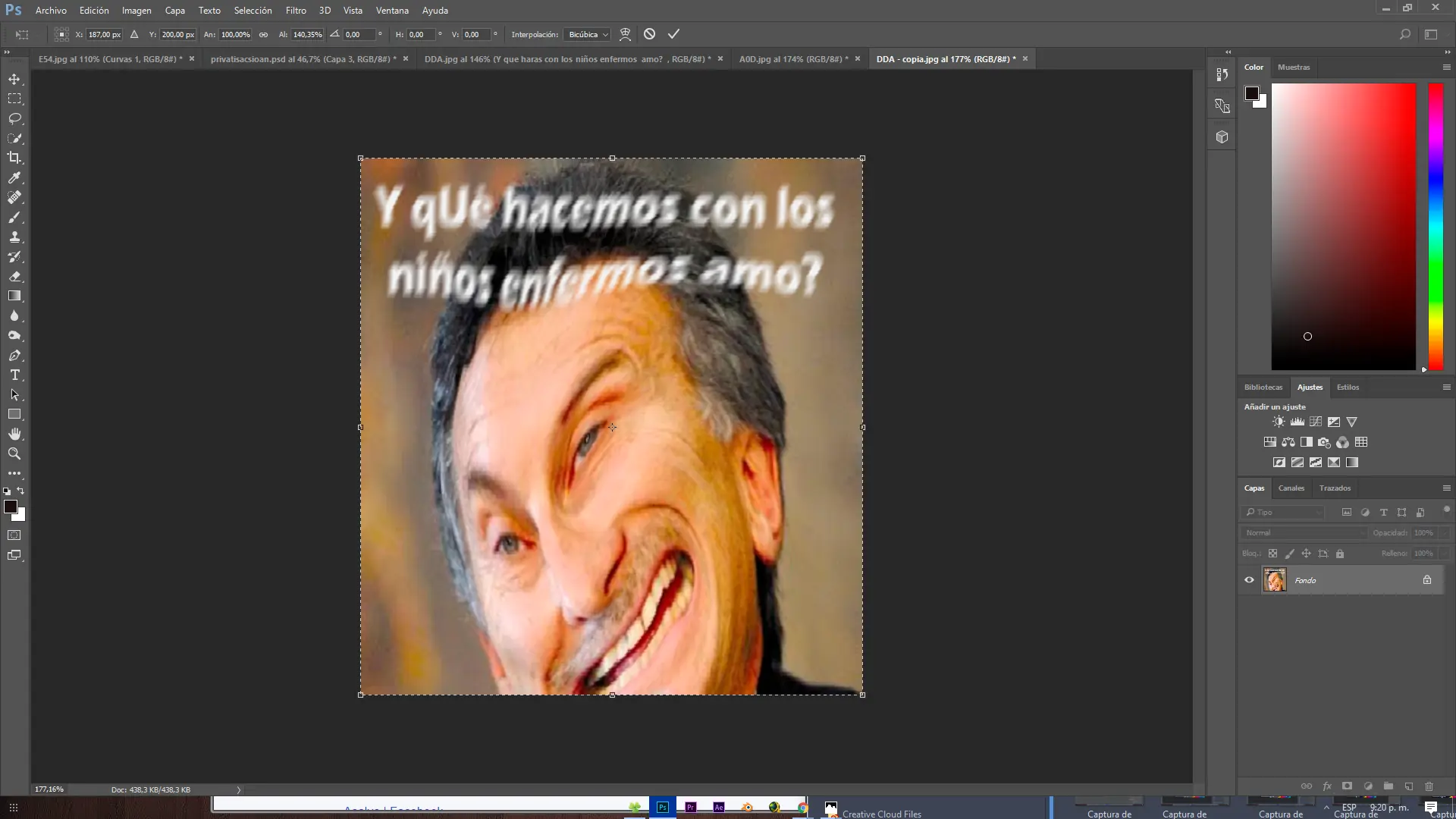This screenshot has height=819, width=1456.
Task: Add a Brightness/Contrast adjustment
Action: click(1279, 422)
